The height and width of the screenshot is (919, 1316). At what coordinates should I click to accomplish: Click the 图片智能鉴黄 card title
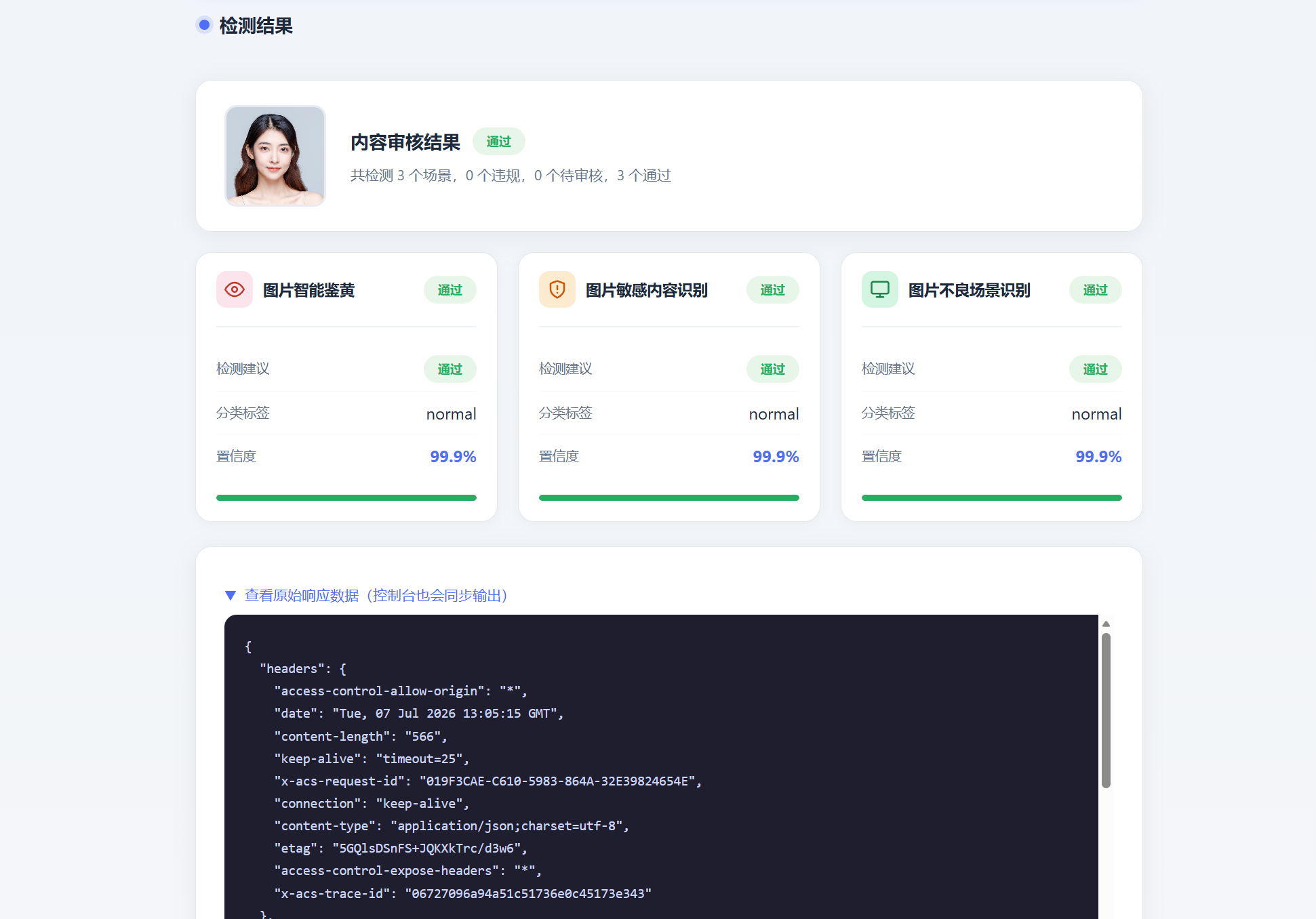pyautogui.click(x=309, y=290)
